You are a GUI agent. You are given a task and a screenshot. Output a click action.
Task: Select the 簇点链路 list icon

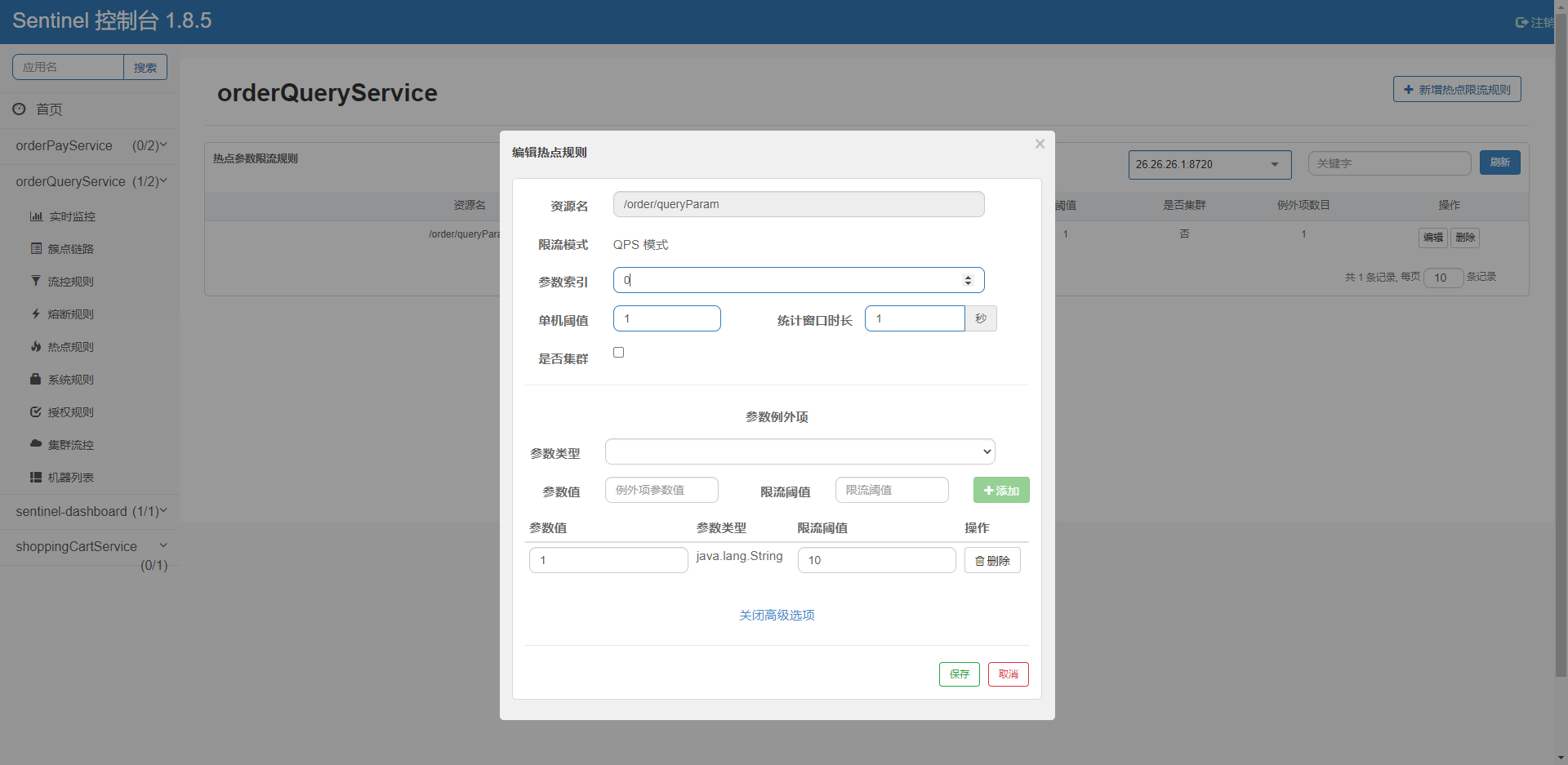click(36, 248)
